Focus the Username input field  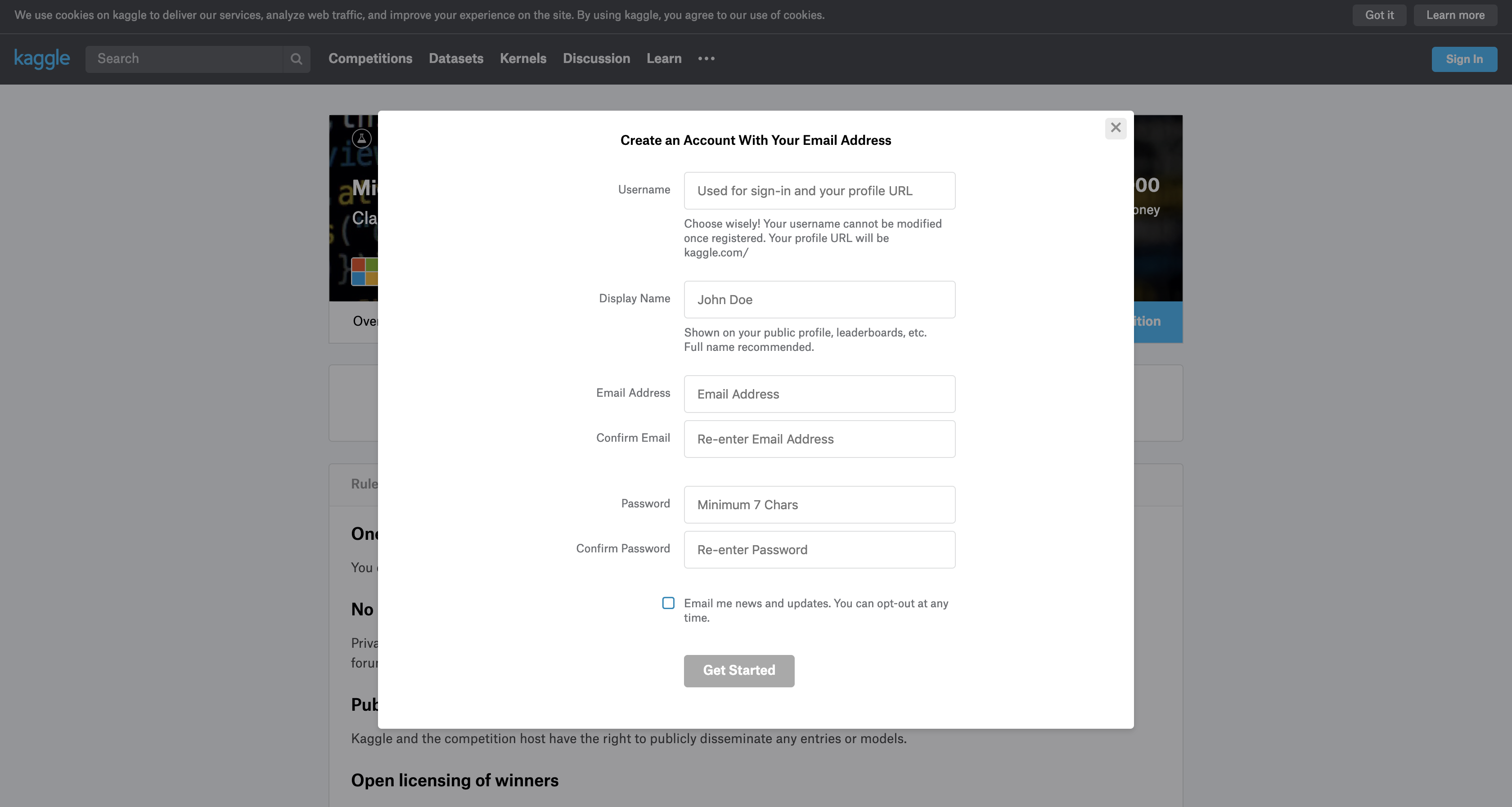(x=819, y=191)
